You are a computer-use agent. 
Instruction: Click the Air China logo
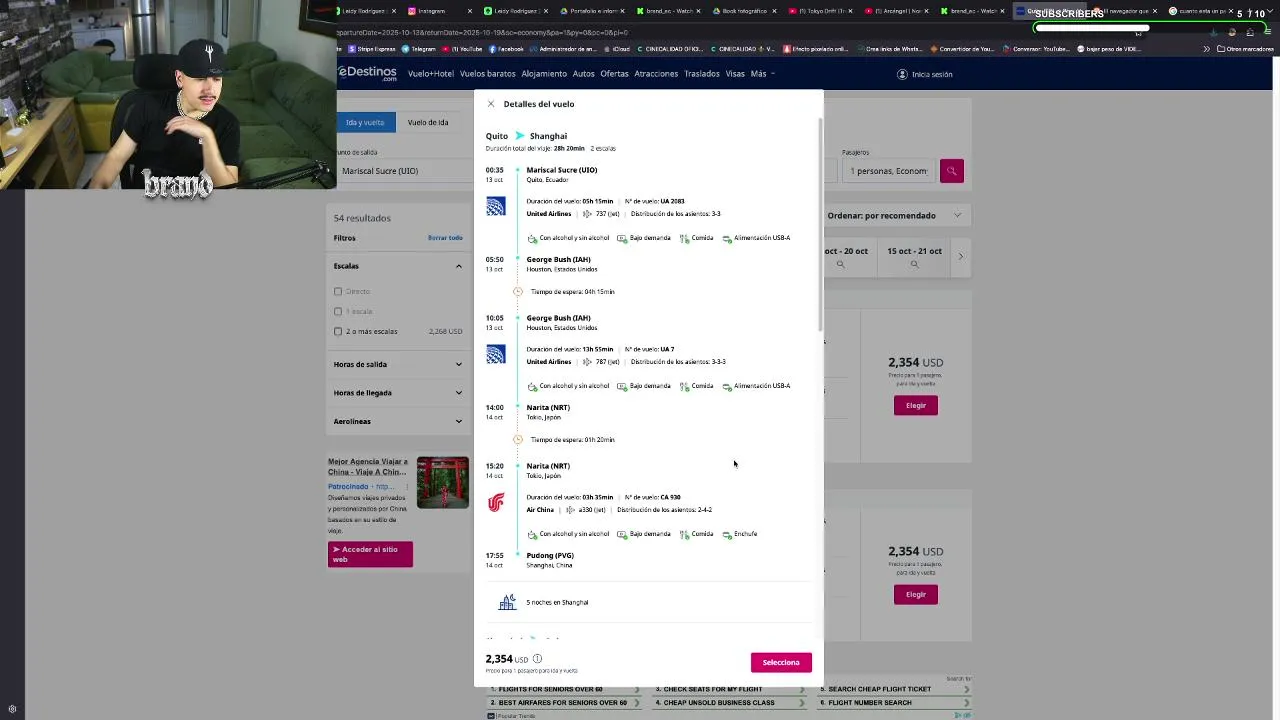pos(496,502)
